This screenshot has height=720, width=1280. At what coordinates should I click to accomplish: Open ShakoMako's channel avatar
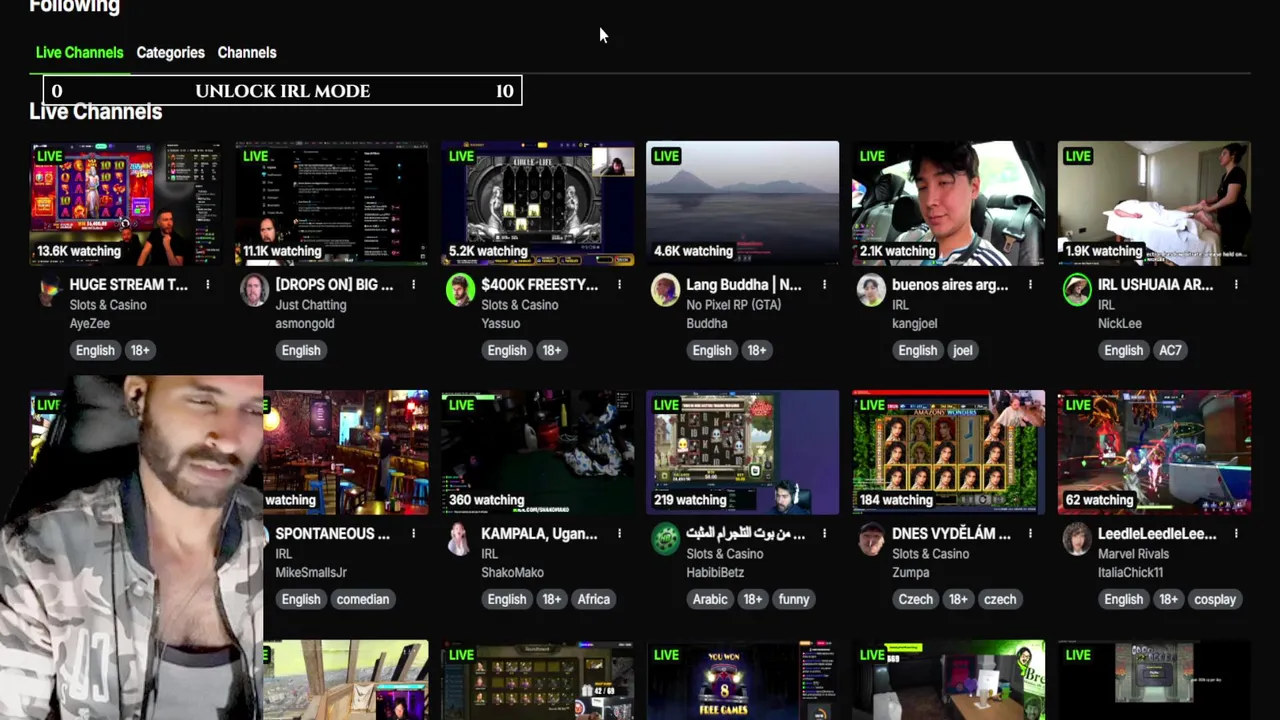[x=460, y=539]
